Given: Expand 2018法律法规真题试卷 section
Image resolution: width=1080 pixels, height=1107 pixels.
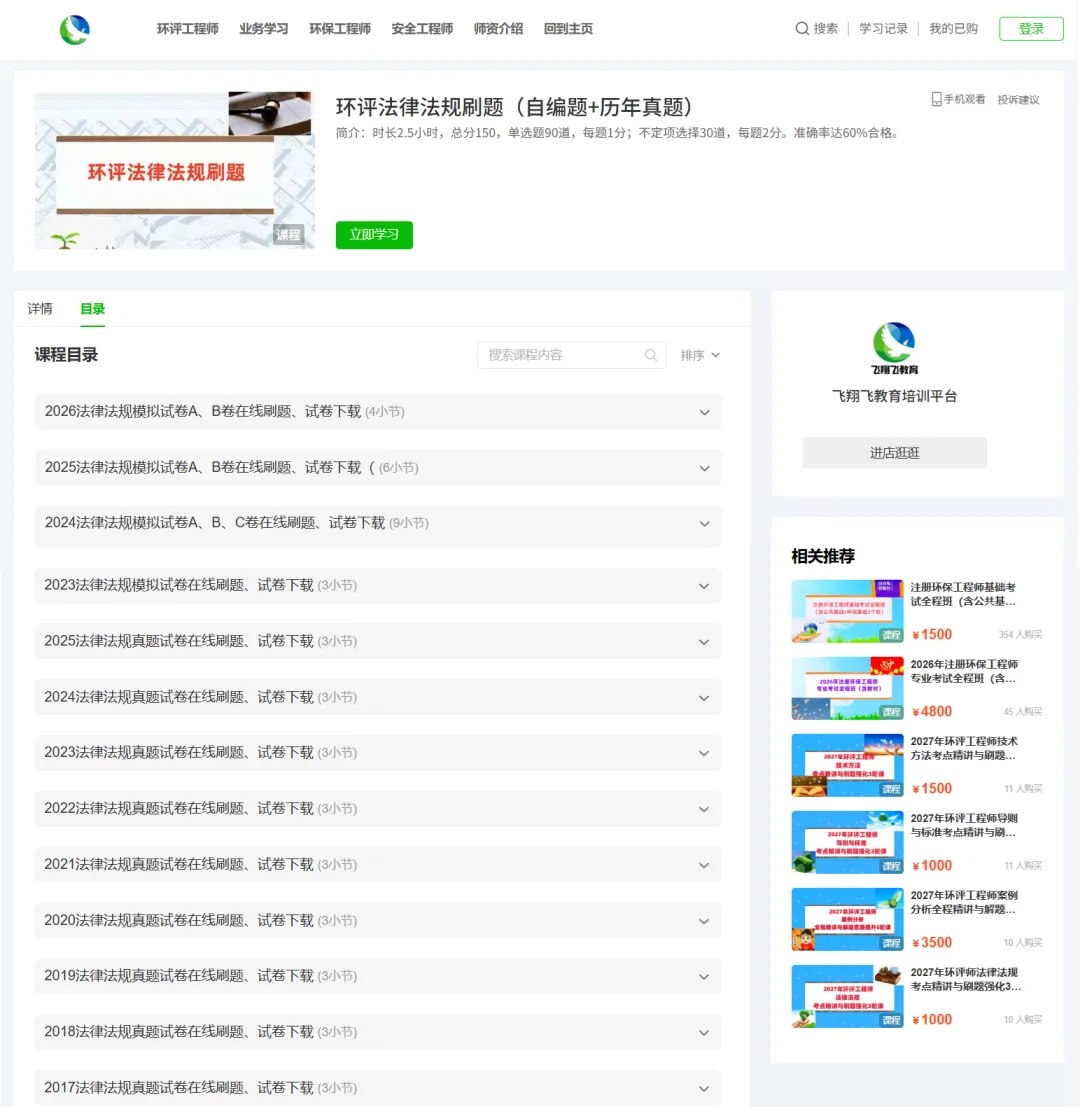Looking at the screenshot, I should (x=378, y=1032).
